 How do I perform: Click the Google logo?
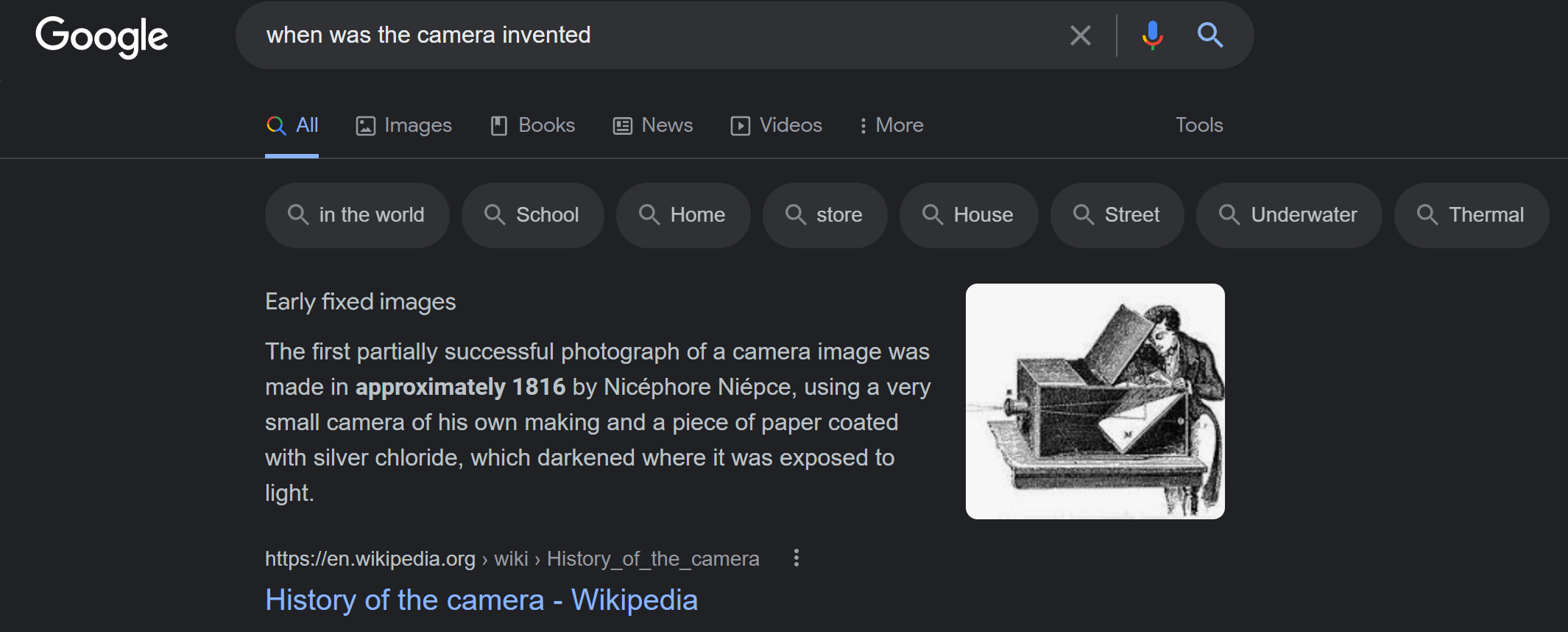[x=102, y=36]
